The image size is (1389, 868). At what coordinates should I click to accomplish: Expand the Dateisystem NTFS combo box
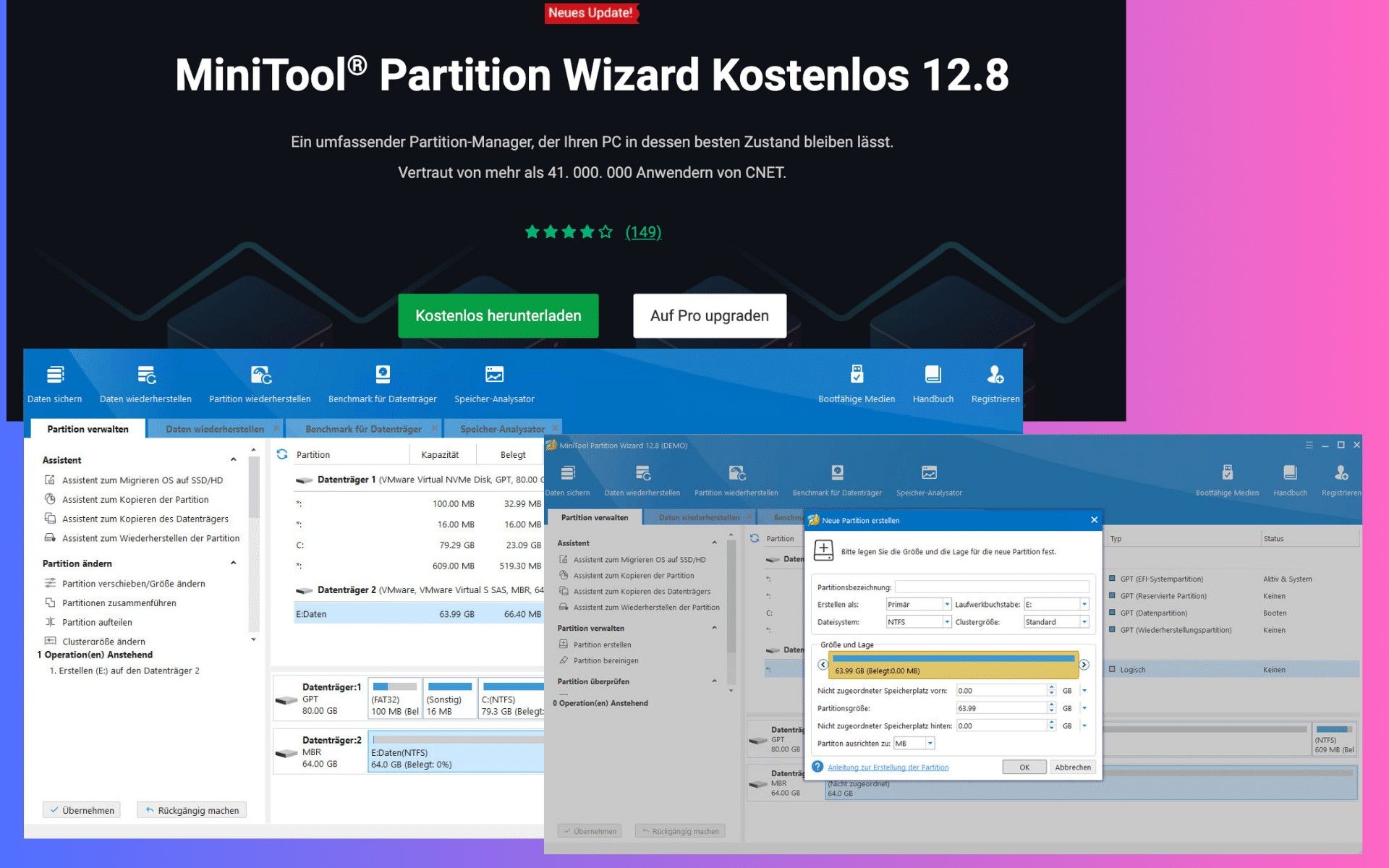pyautogui.click(x=946, y=622)
